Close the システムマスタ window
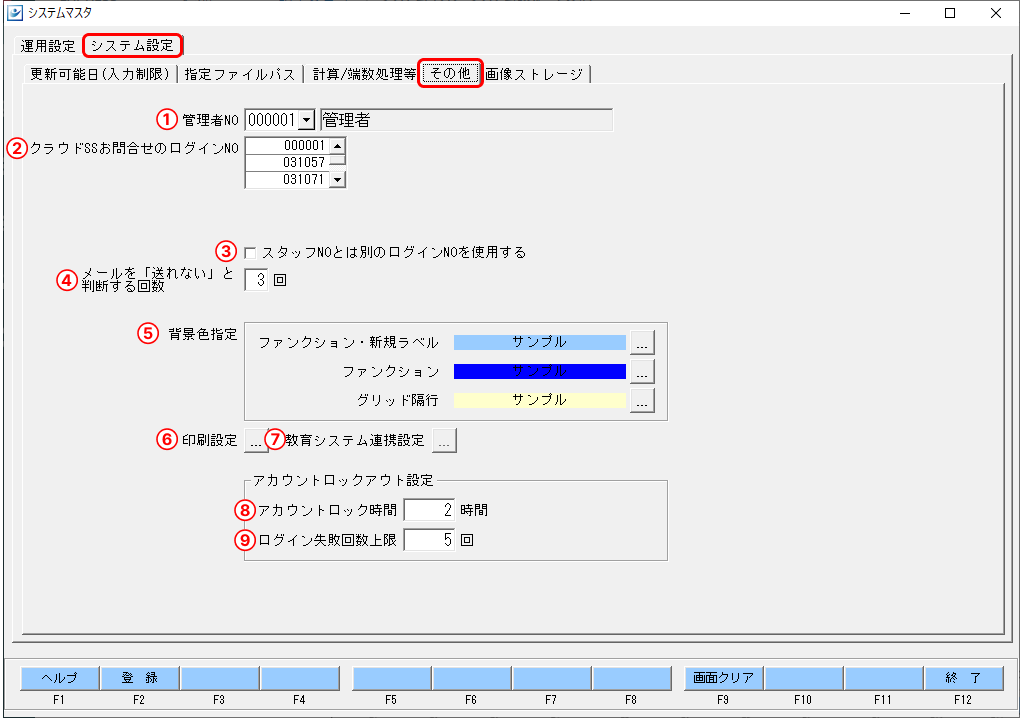 (996, 13)
